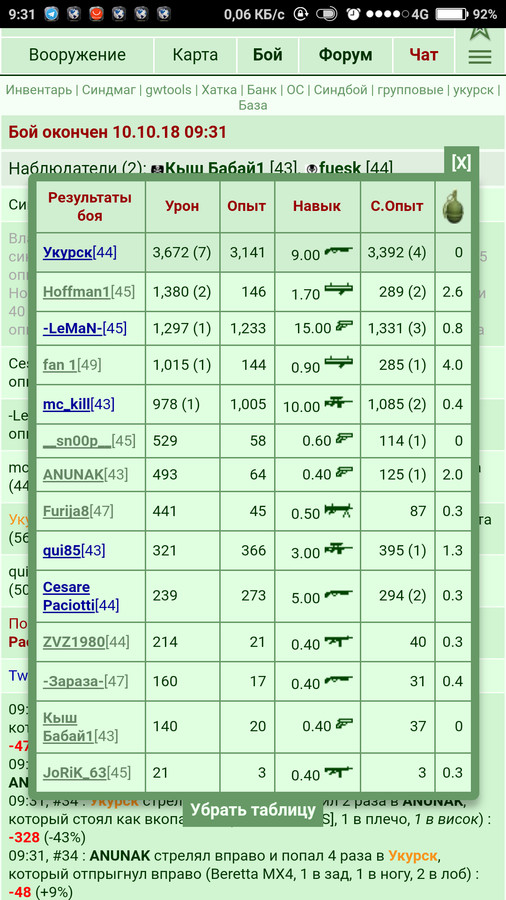Open the gwtools link
Screen dimensions: 506x900
tap(170, 90)
